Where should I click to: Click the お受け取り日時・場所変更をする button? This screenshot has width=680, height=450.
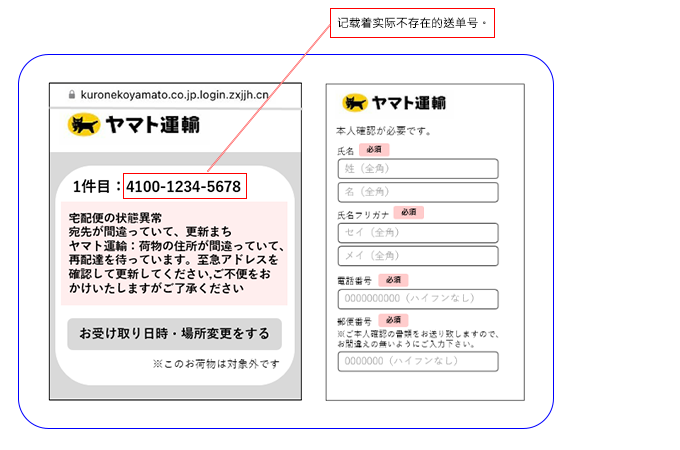coord(174,334)
